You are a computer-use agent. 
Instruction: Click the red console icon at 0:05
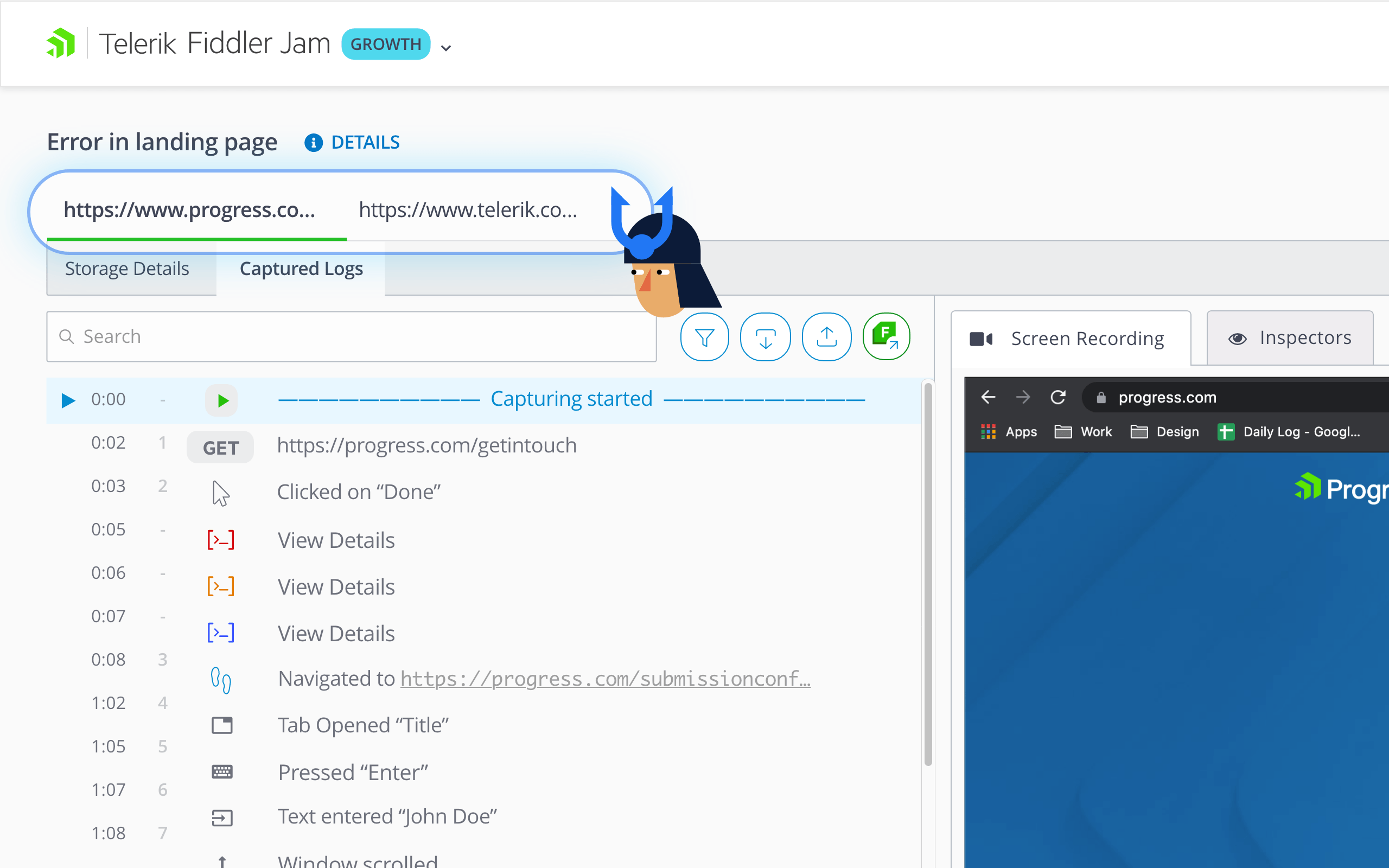coord(221,540)
